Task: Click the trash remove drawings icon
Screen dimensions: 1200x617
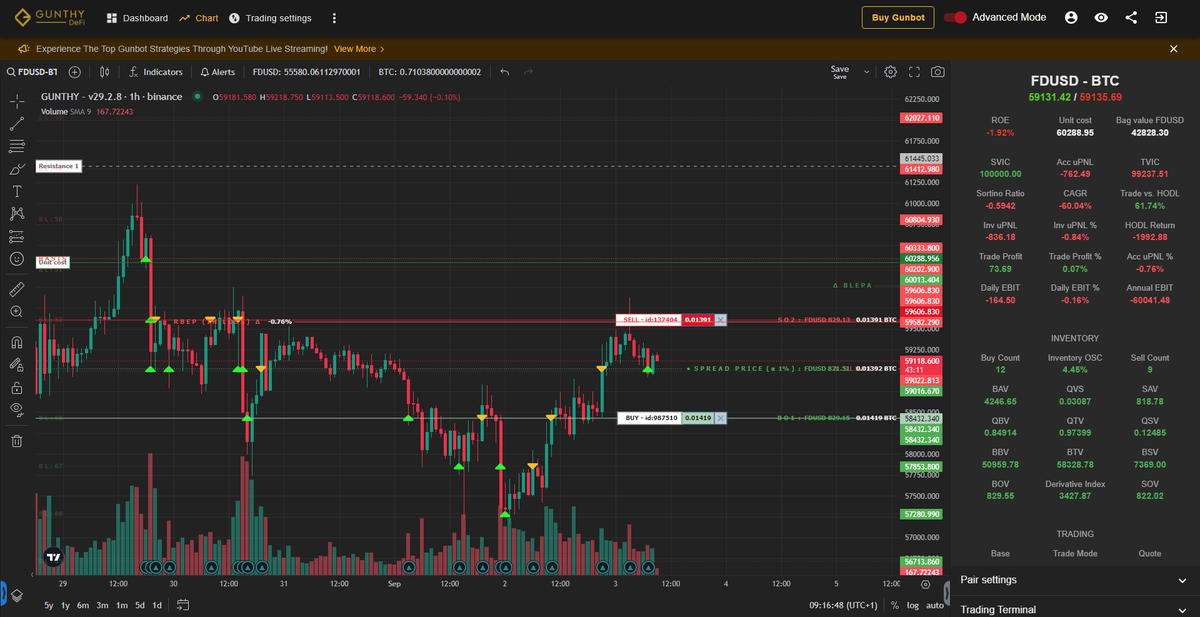Action: (x=17, y=441)
